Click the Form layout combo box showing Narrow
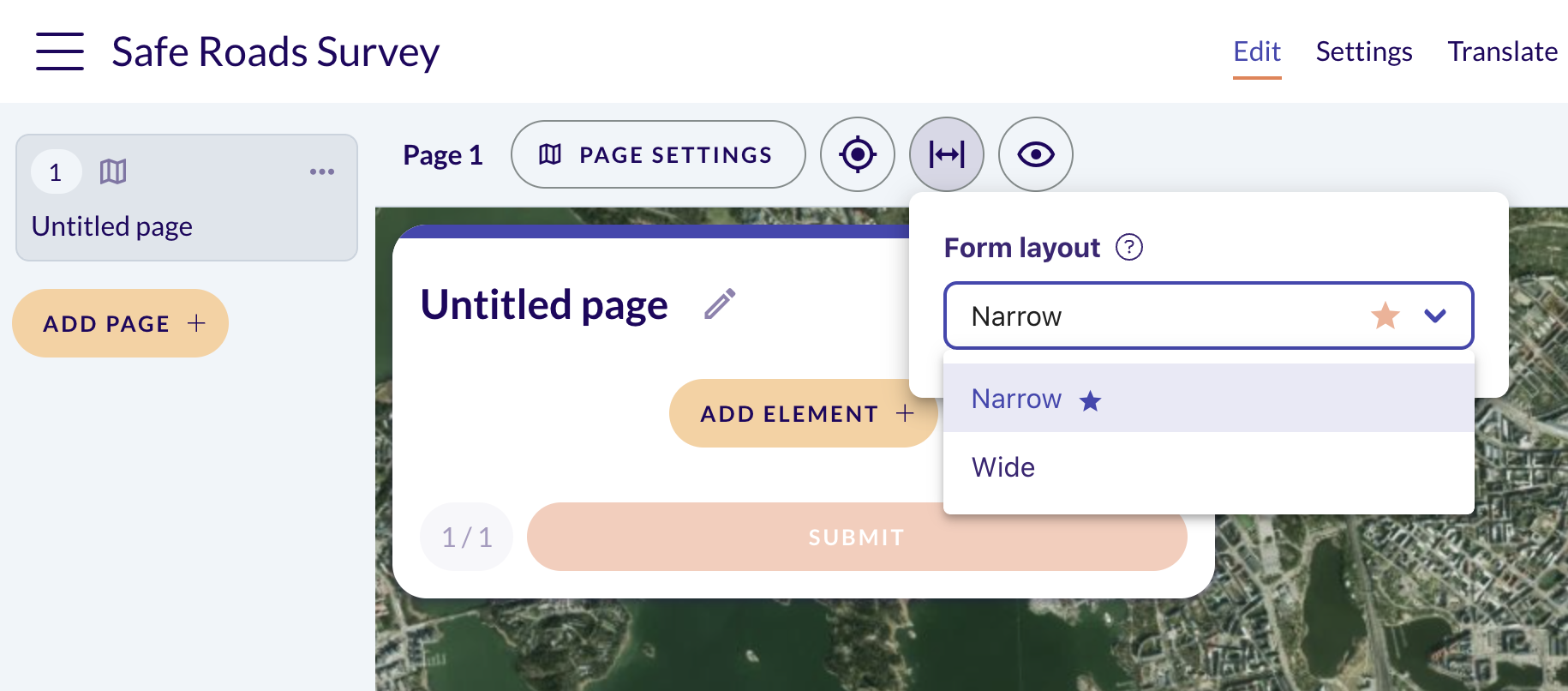The width and height of the screenshot is (1568, 691). click(x=1208, y=315)
